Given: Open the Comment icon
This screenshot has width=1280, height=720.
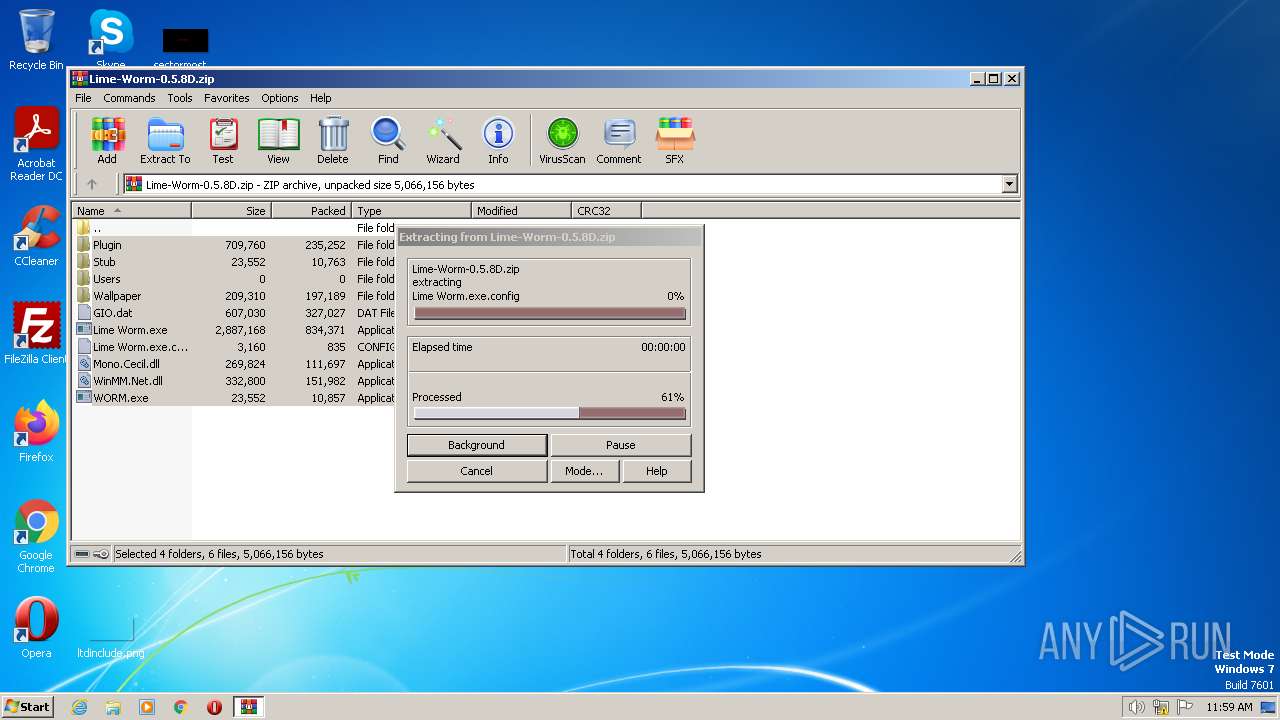Looking at the screenshot, I should [x=619, y=140].
